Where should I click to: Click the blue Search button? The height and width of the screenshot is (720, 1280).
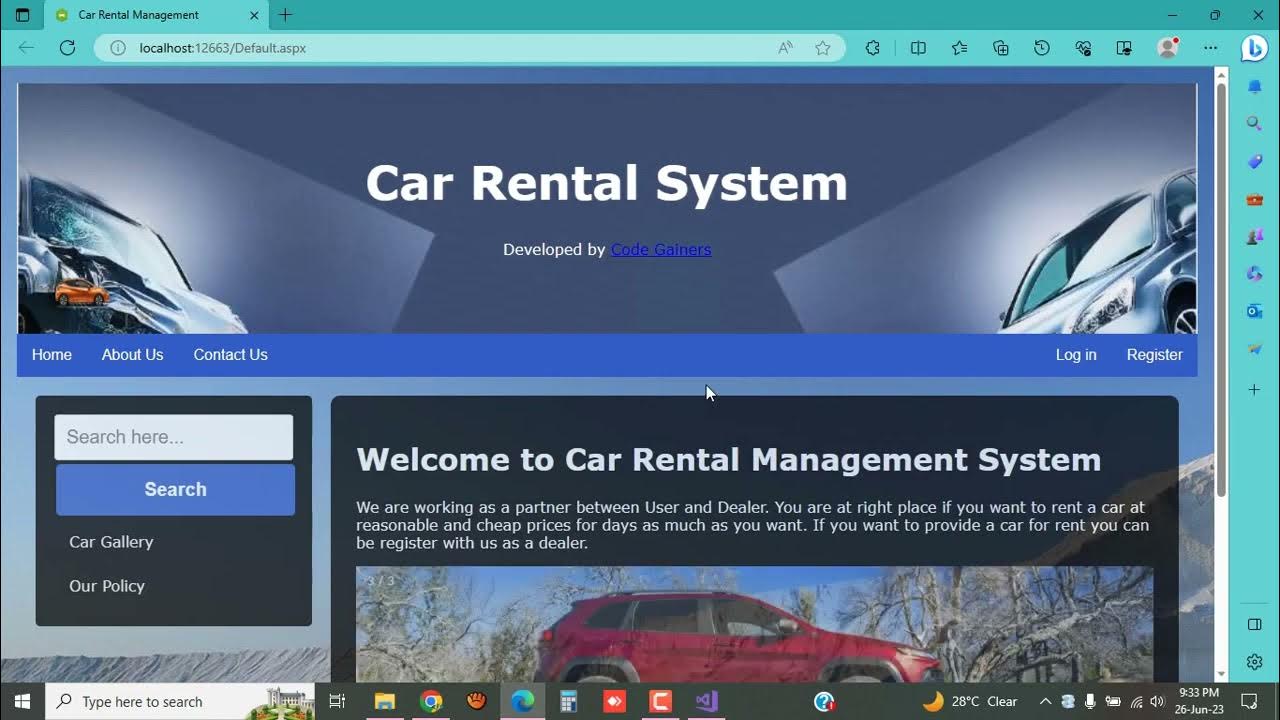pyautogui.click(x=175, y=490)
